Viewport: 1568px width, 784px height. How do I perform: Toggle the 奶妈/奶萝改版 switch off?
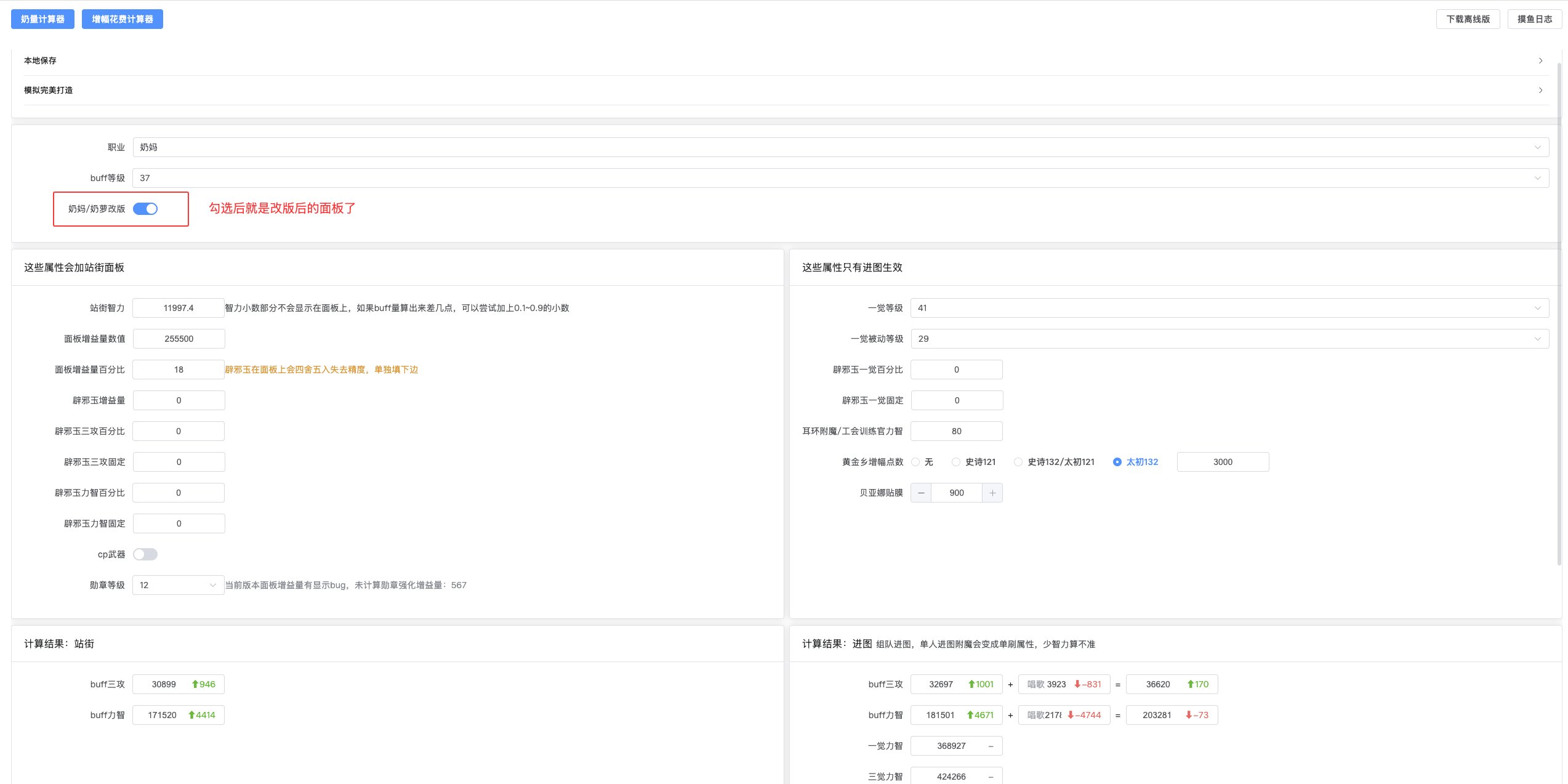(x=145, y=209)
